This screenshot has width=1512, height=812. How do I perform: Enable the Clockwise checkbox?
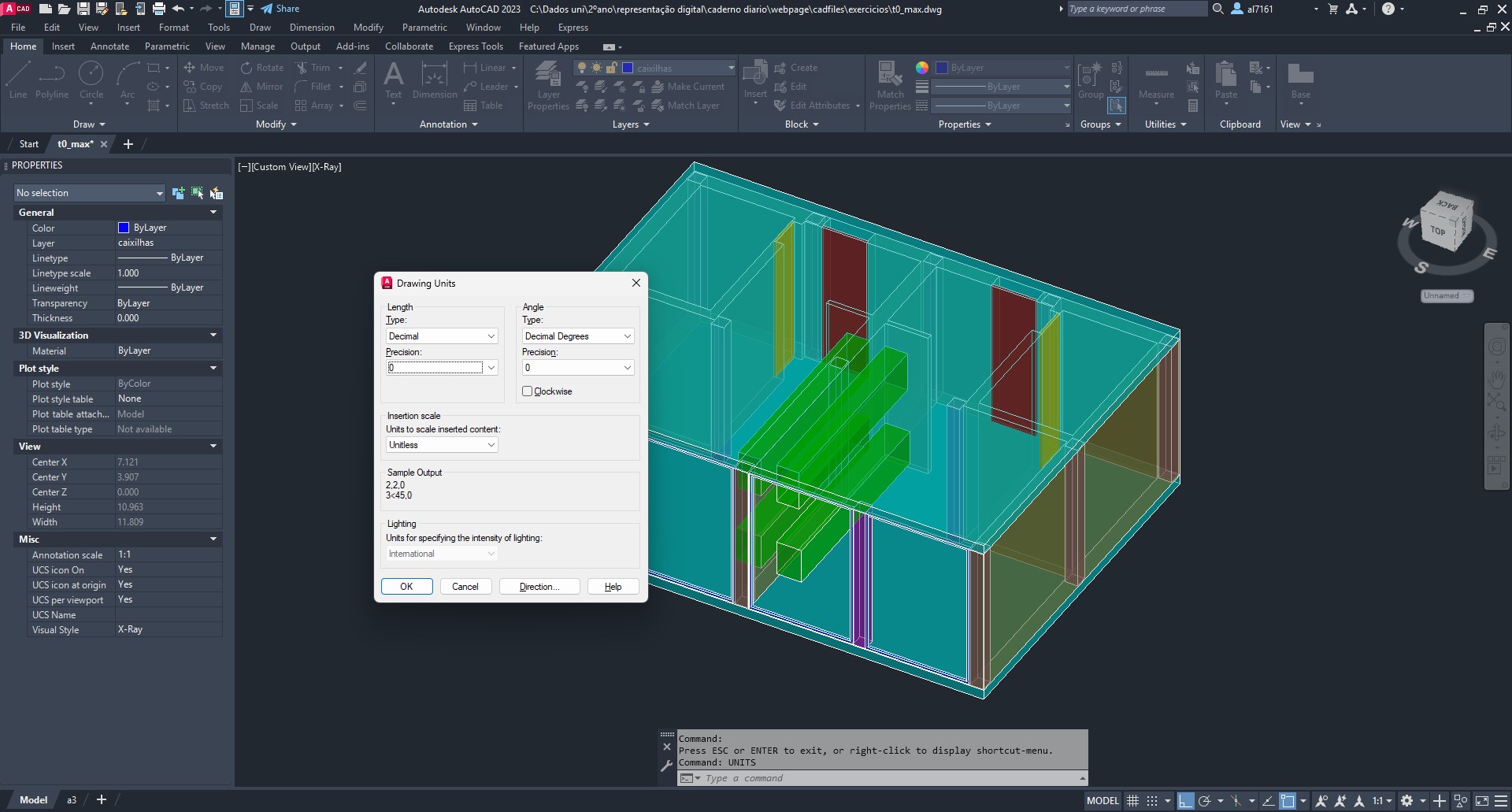click(x=528, y=391)
